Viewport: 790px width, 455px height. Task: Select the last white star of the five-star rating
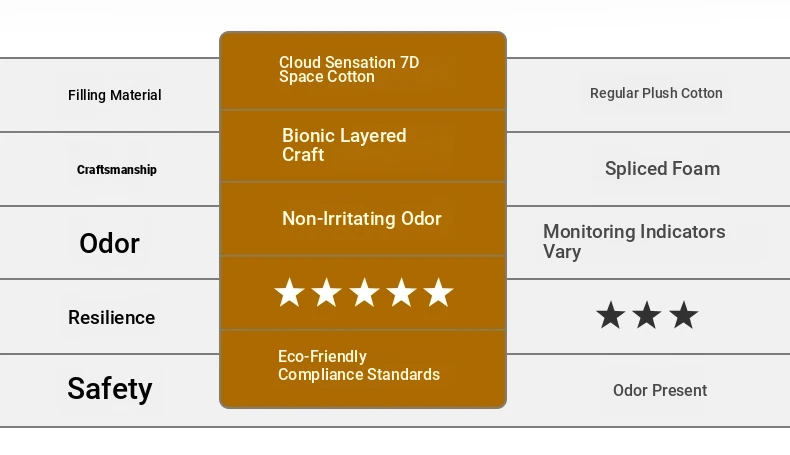coord(438,293)
